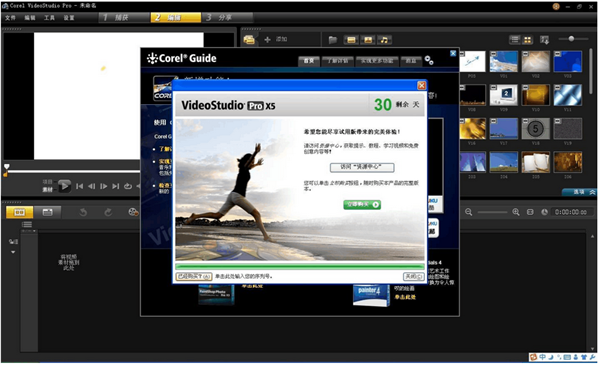Expand the 选项 (Options) panel
Screen dimensions: 600x365
[579, 192]
